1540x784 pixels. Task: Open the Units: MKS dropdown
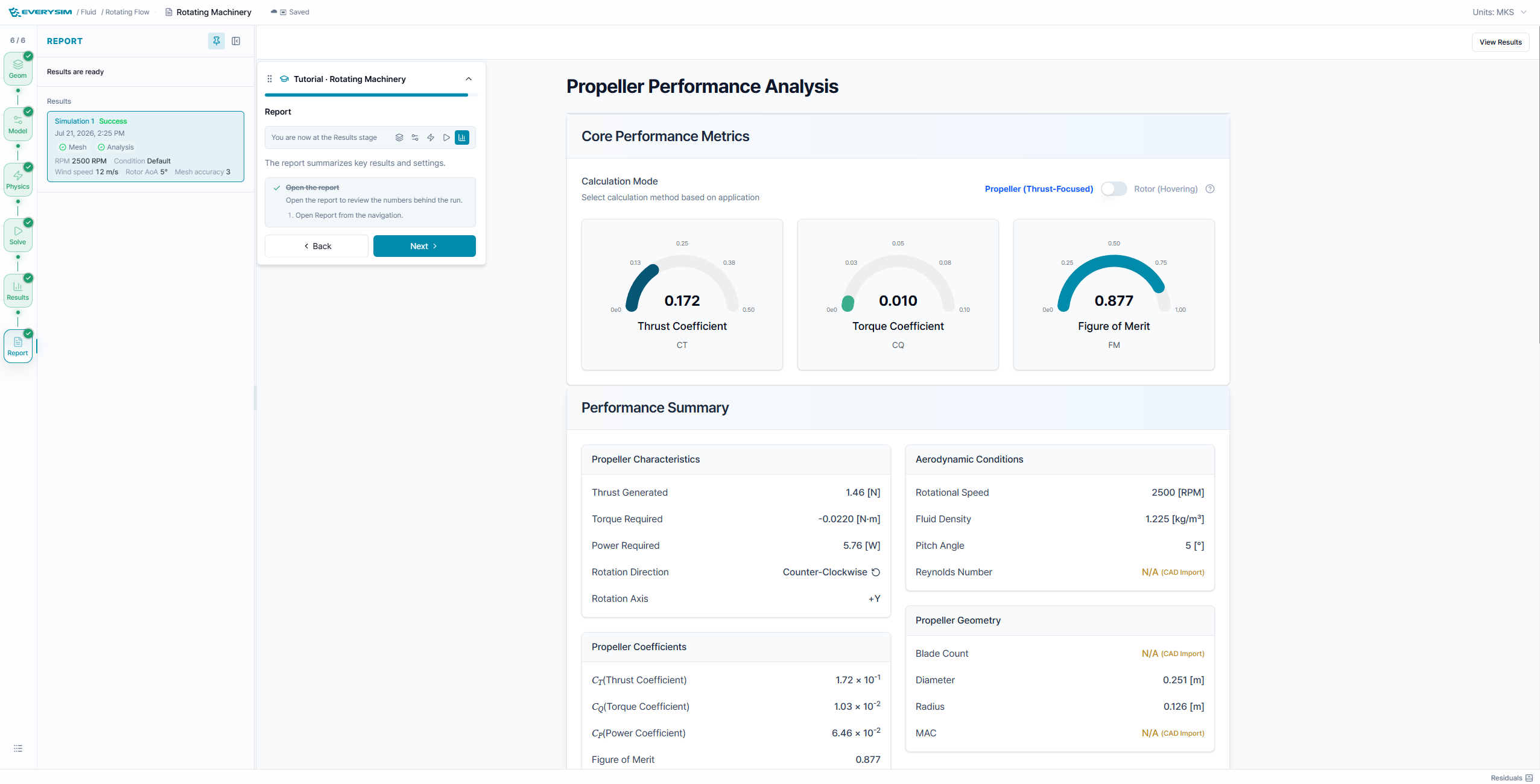[x=1499, y=12]
